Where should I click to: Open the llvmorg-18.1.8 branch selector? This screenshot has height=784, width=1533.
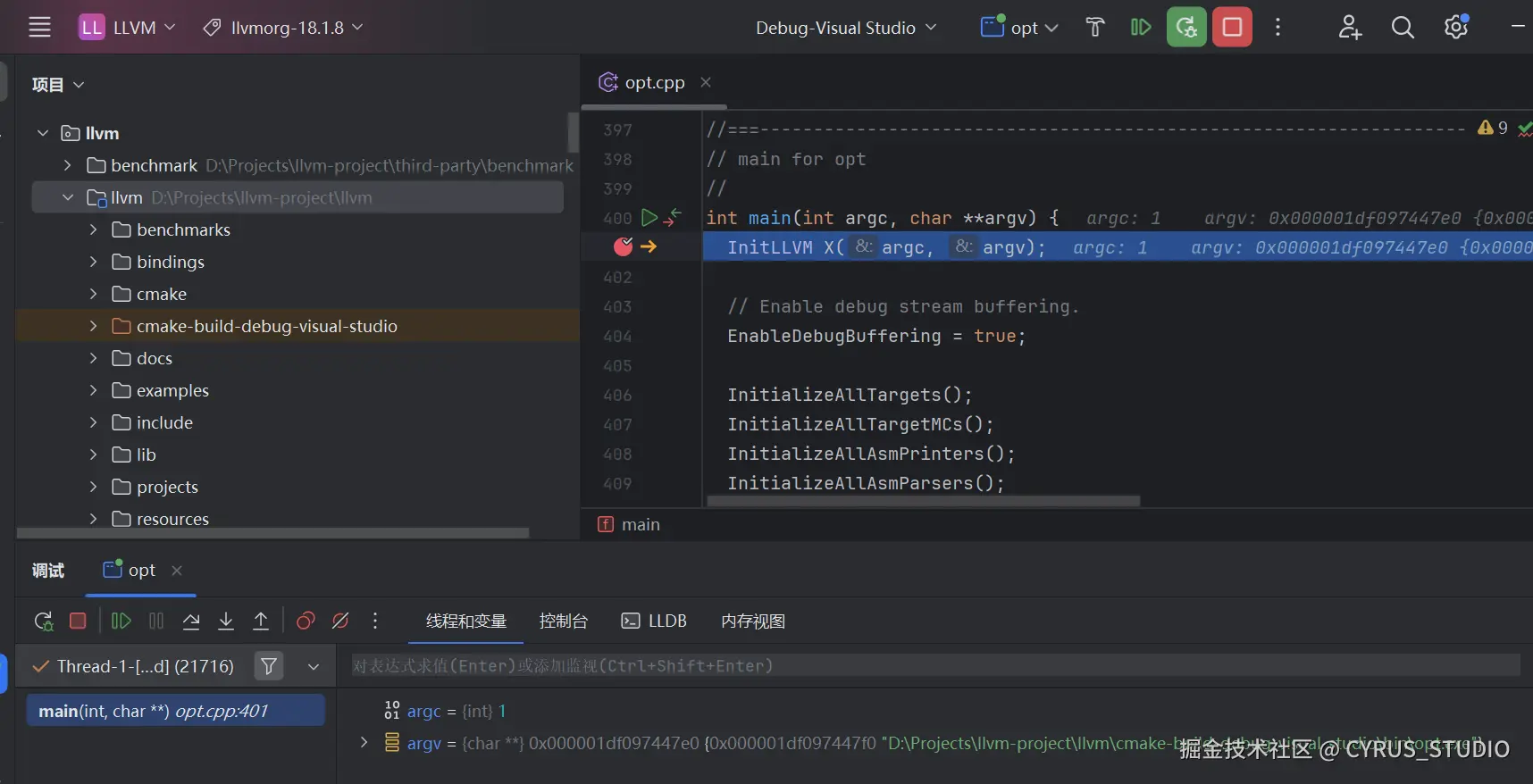coord(283,27)
